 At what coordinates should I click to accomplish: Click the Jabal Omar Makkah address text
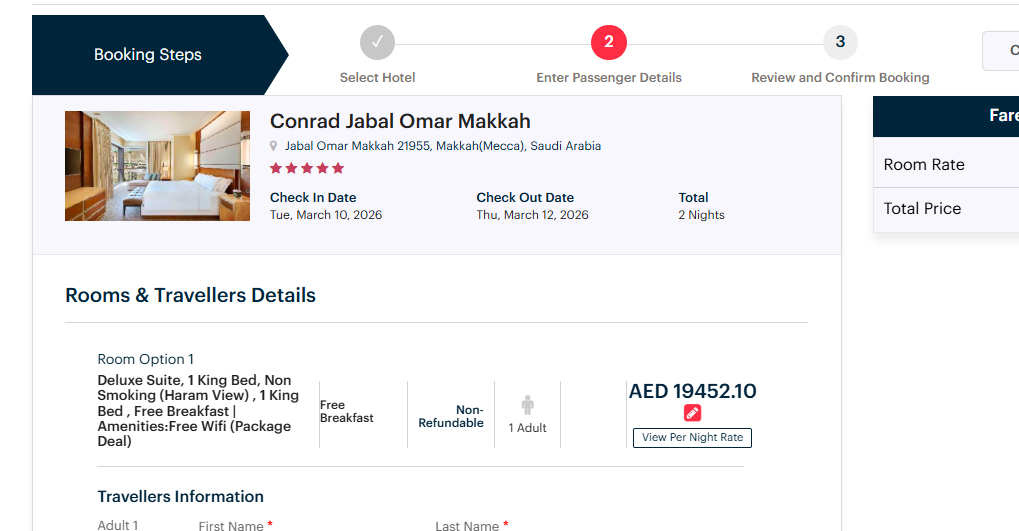pos(443,146)
